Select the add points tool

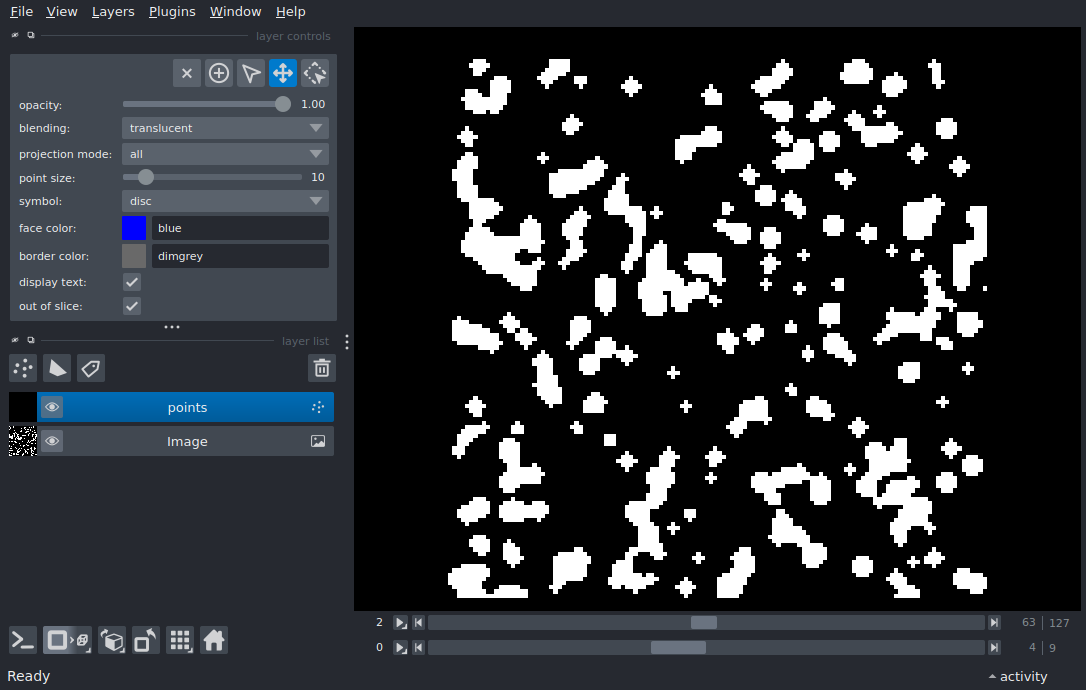tap(219, 73)
